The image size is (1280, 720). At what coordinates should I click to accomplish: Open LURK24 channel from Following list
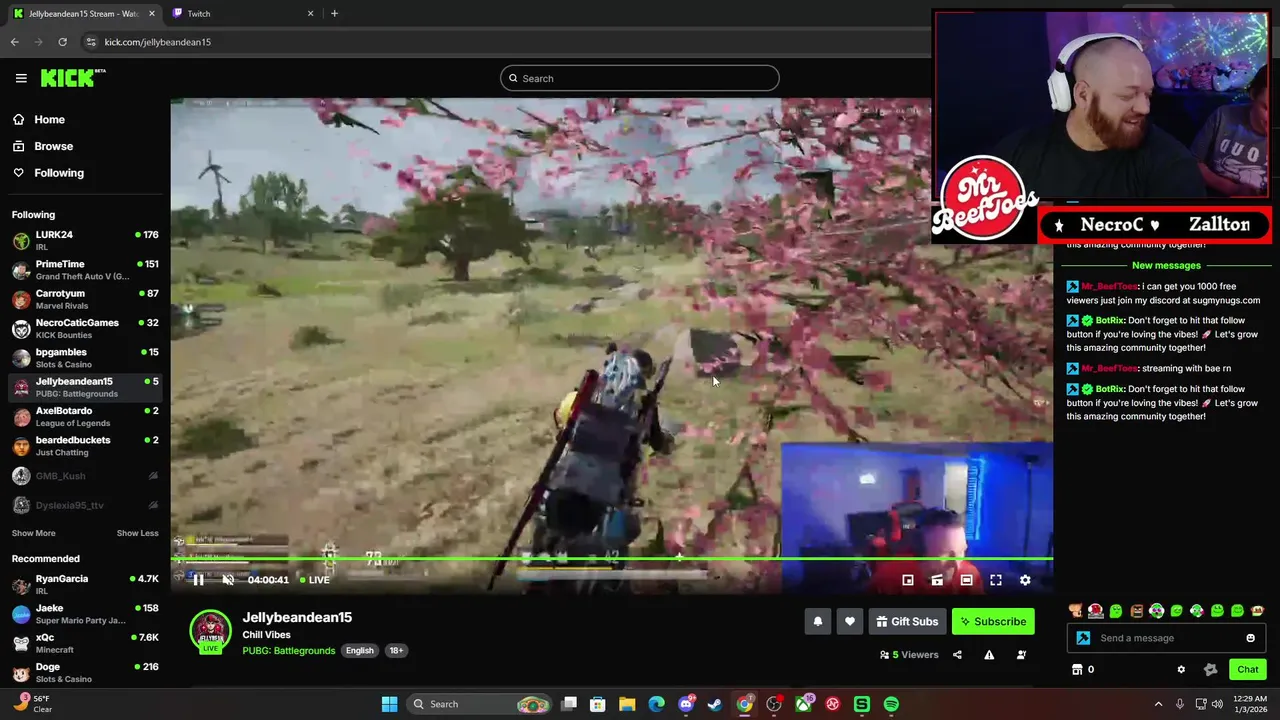pyautogui.click(x=85, y=240)
